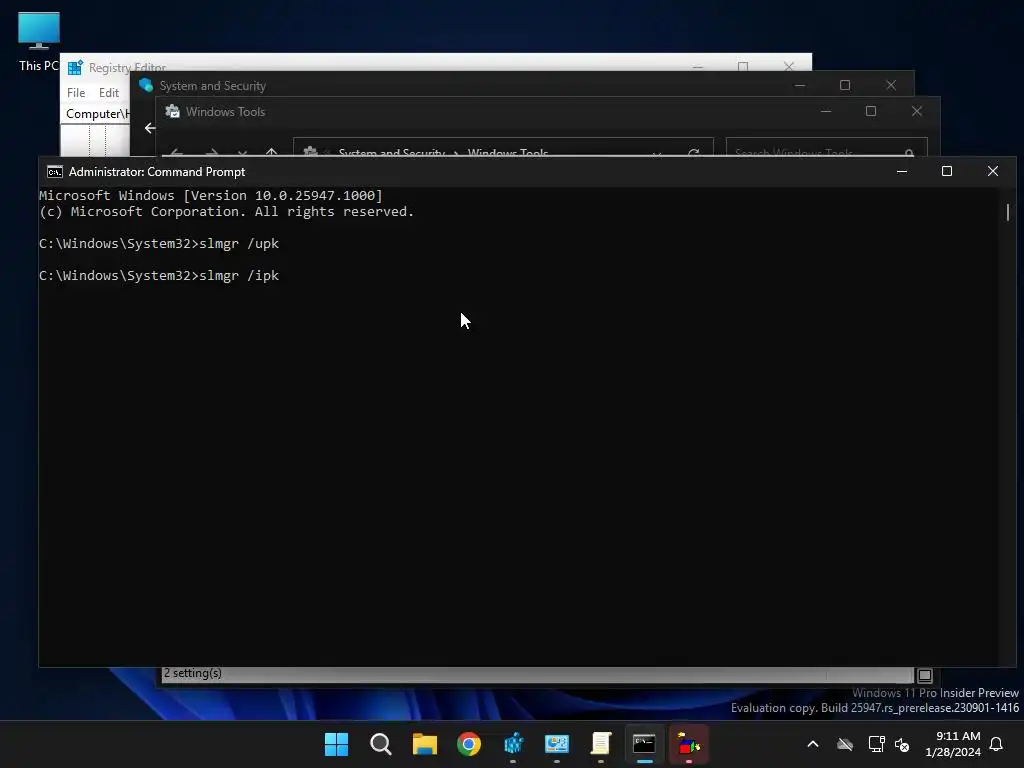Go back in System and Security window

point(150,128)
